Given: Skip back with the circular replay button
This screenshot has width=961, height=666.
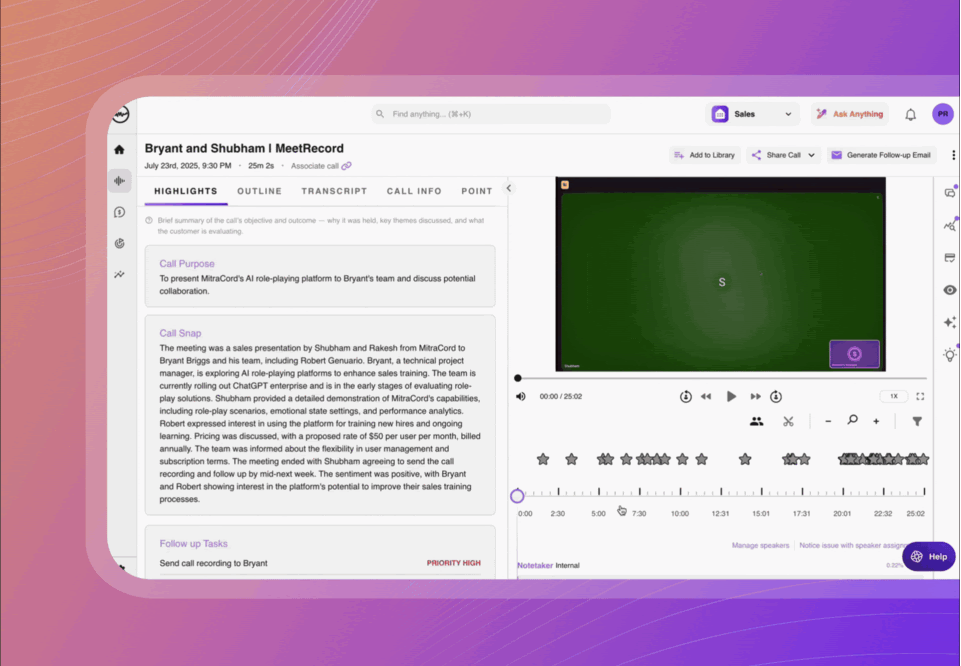Looking at the screenshot, I should click(686, 396).
